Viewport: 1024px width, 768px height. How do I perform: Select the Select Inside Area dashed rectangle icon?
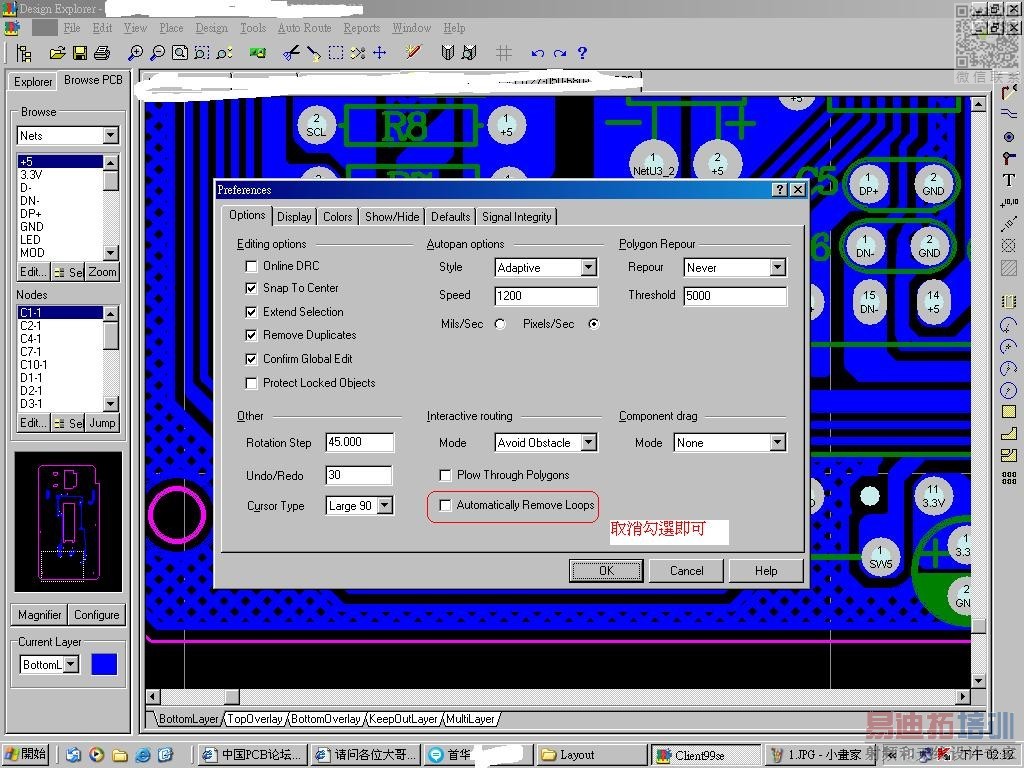336,53
